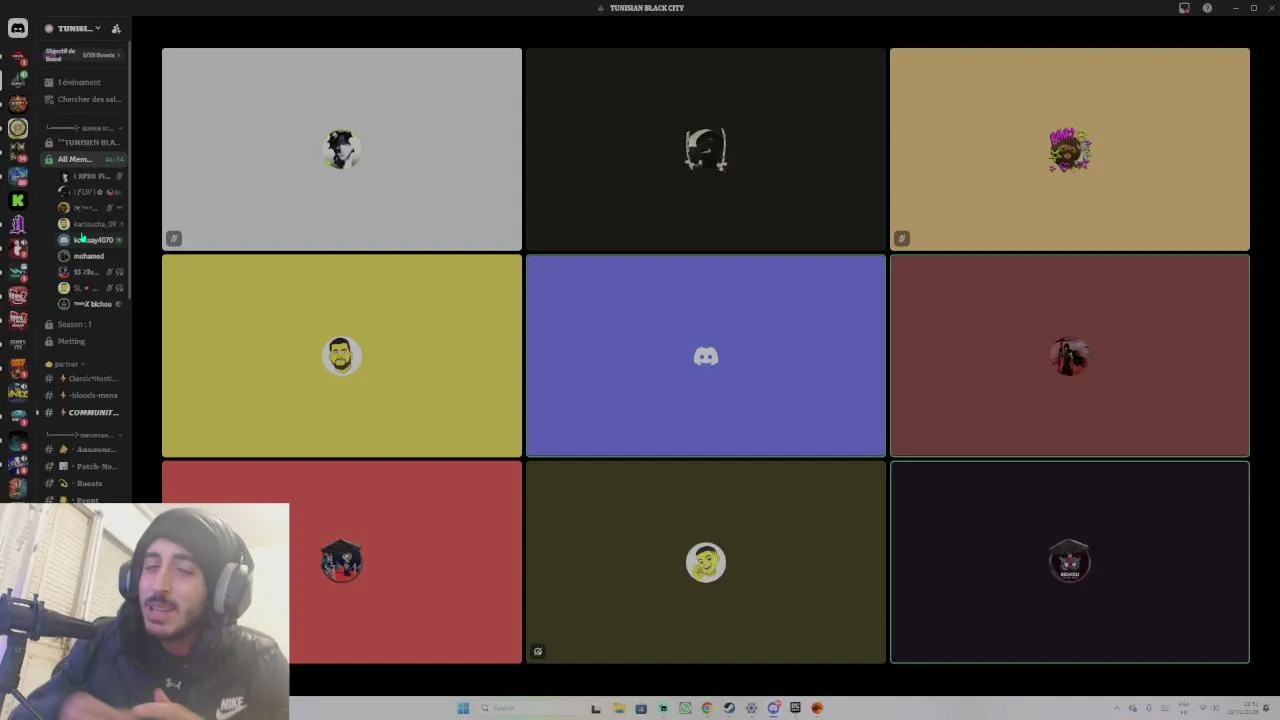Open the Classic Hosti... text channel
The width and height of the screenshot is (1280, 720).
pyautogui.click(x=83, y=378)
